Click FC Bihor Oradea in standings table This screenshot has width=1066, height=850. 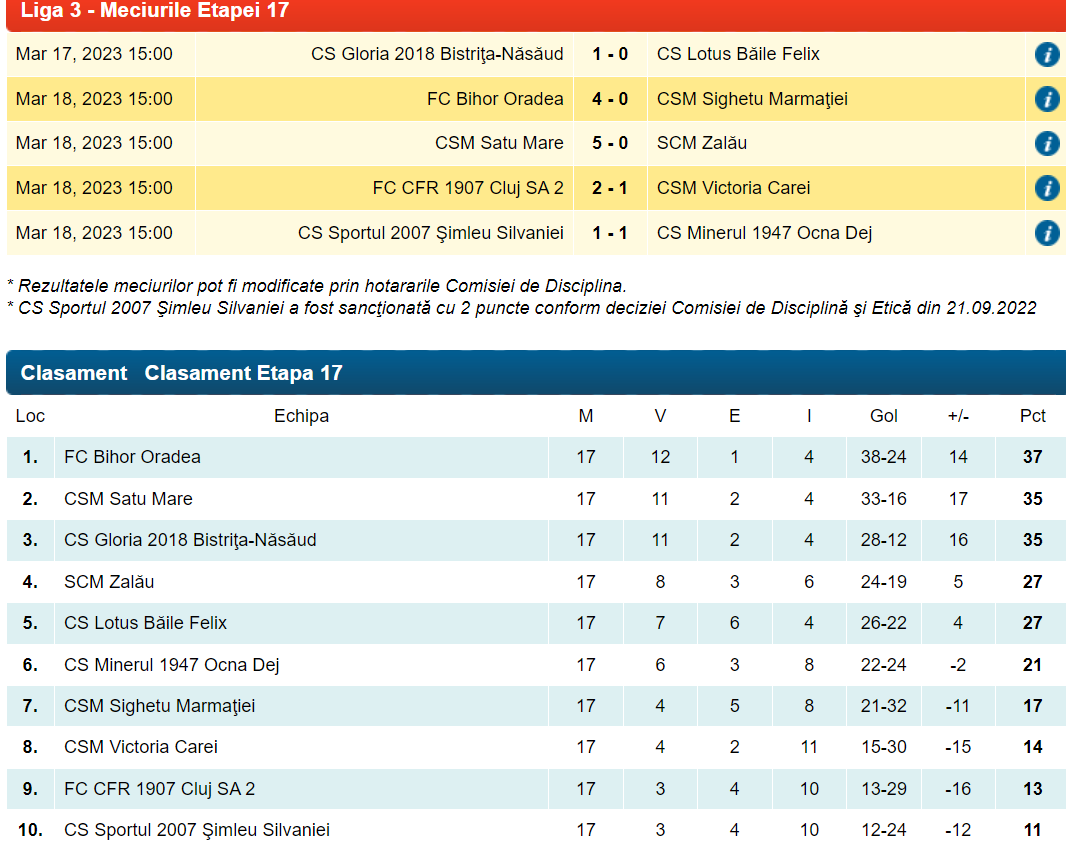pos(132,457)
